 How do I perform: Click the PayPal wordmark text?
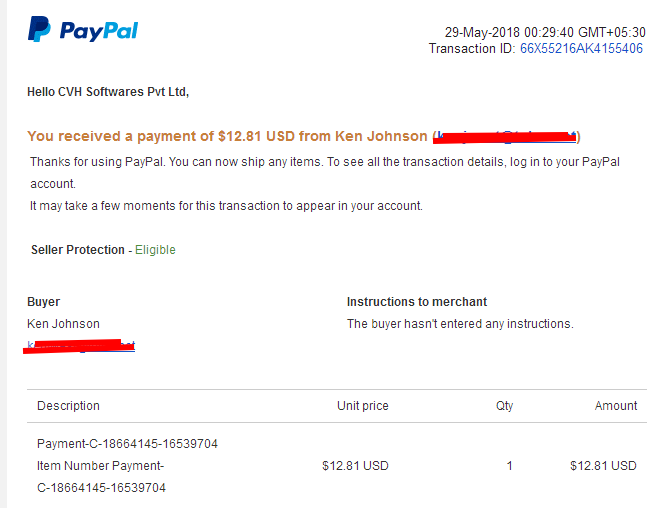point(99,31)
